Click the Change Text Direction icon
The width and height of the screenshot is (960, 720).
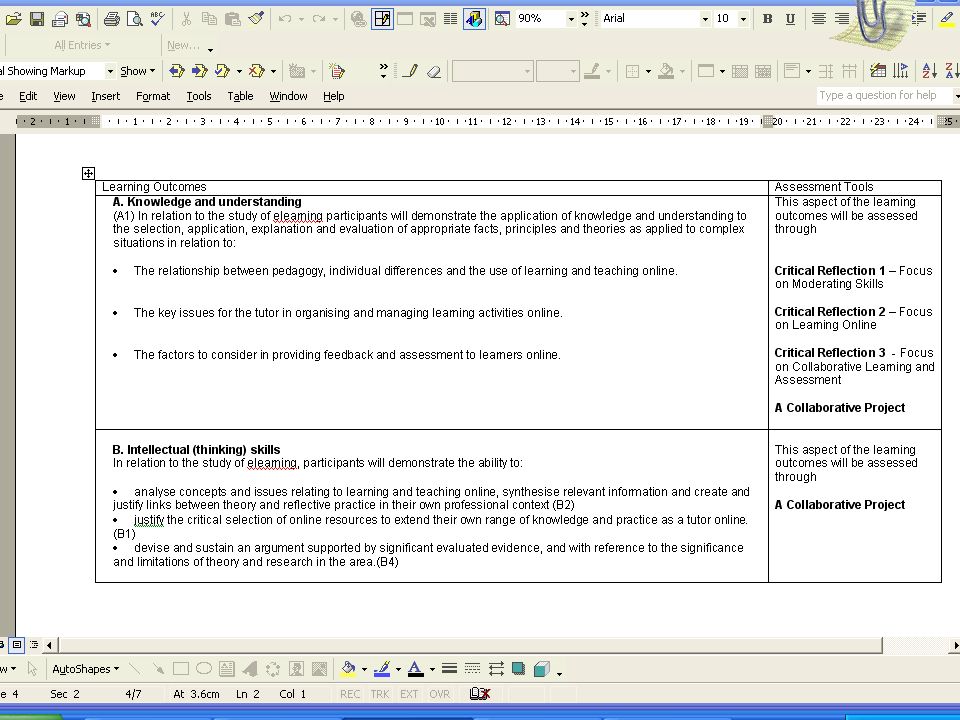coord(901,71)
